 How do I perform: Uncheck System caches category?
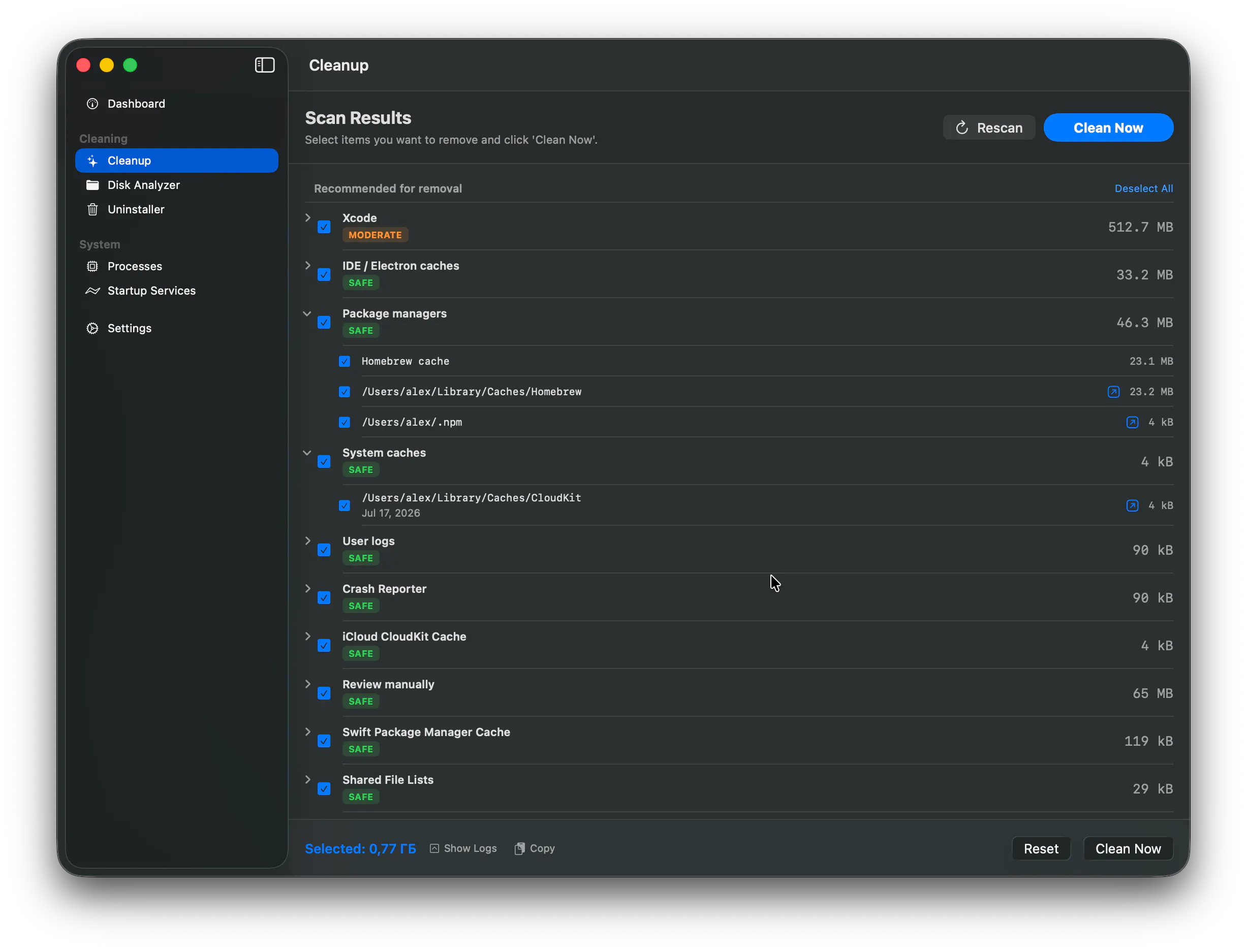coord(324,462)
